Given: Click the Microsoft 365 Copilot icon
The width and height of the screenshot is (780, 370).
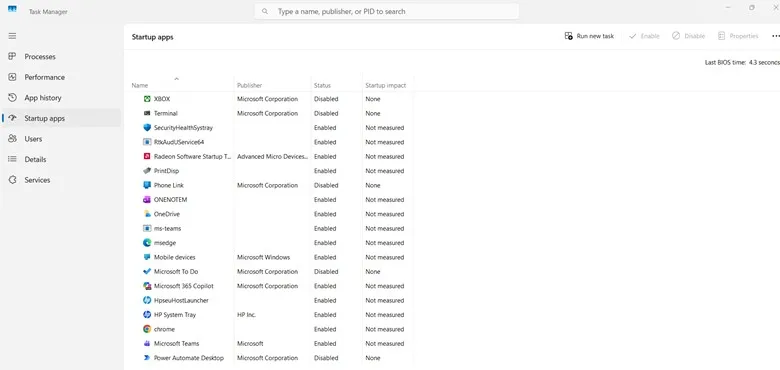Looking at the screenshot, I should tap(147, 286).
